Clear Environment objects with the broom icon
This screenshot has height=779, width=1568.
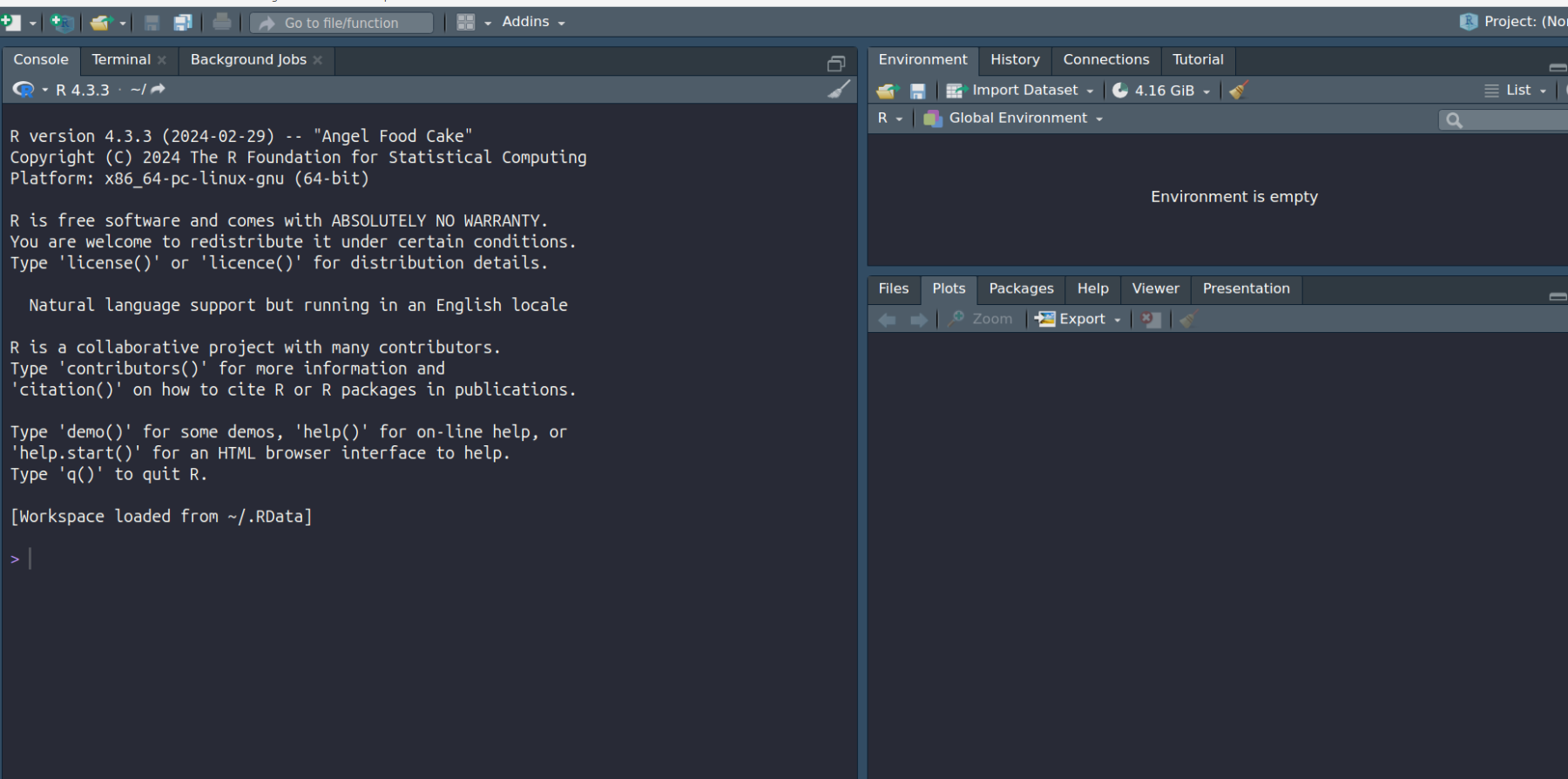(1239, 90)
